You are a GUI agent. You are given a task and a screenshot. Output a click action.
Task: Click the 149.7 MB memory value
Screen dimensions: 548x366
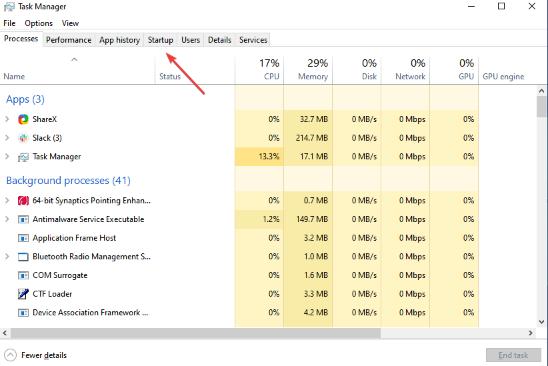[312, 219]
